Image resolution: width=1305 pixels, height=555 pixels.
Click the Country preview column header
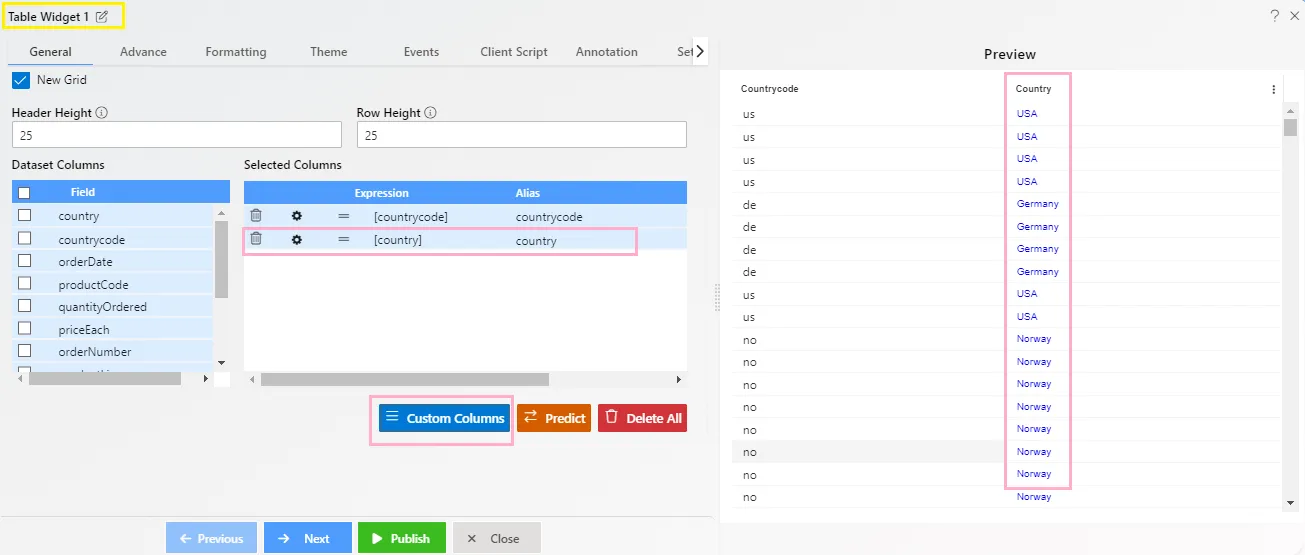click(x=1033, y=89)
